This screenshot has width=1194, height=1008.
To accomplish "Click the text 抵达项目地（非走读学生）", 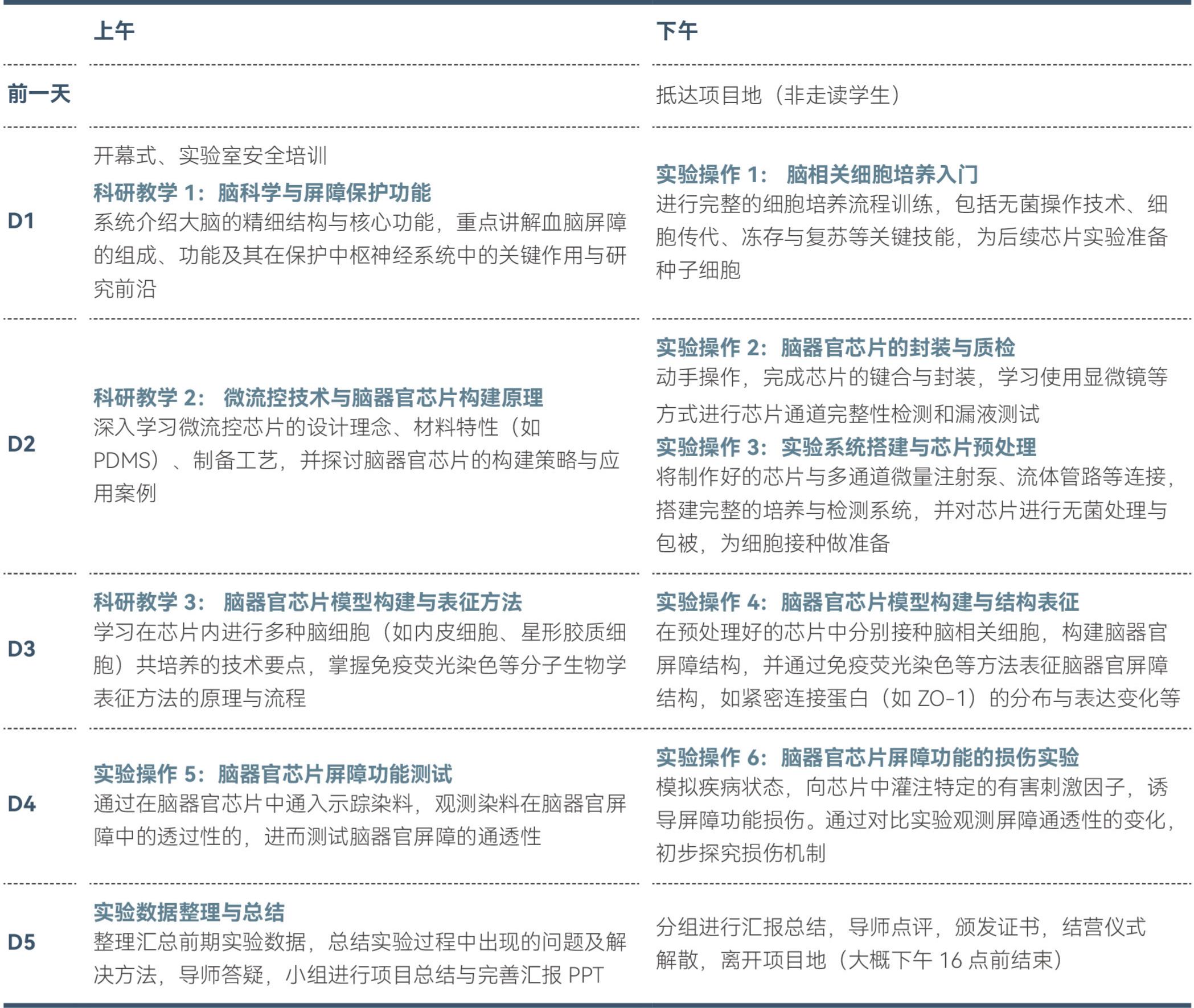I will click(780, 95).
